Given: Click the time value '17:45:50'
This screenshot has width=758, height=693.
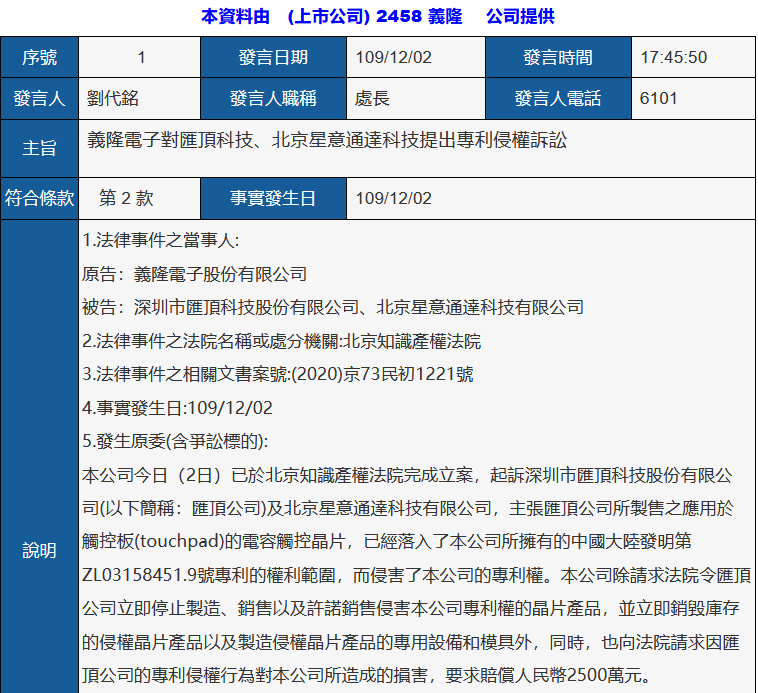Looking at the screenshot, I should (x=673, y=58).
